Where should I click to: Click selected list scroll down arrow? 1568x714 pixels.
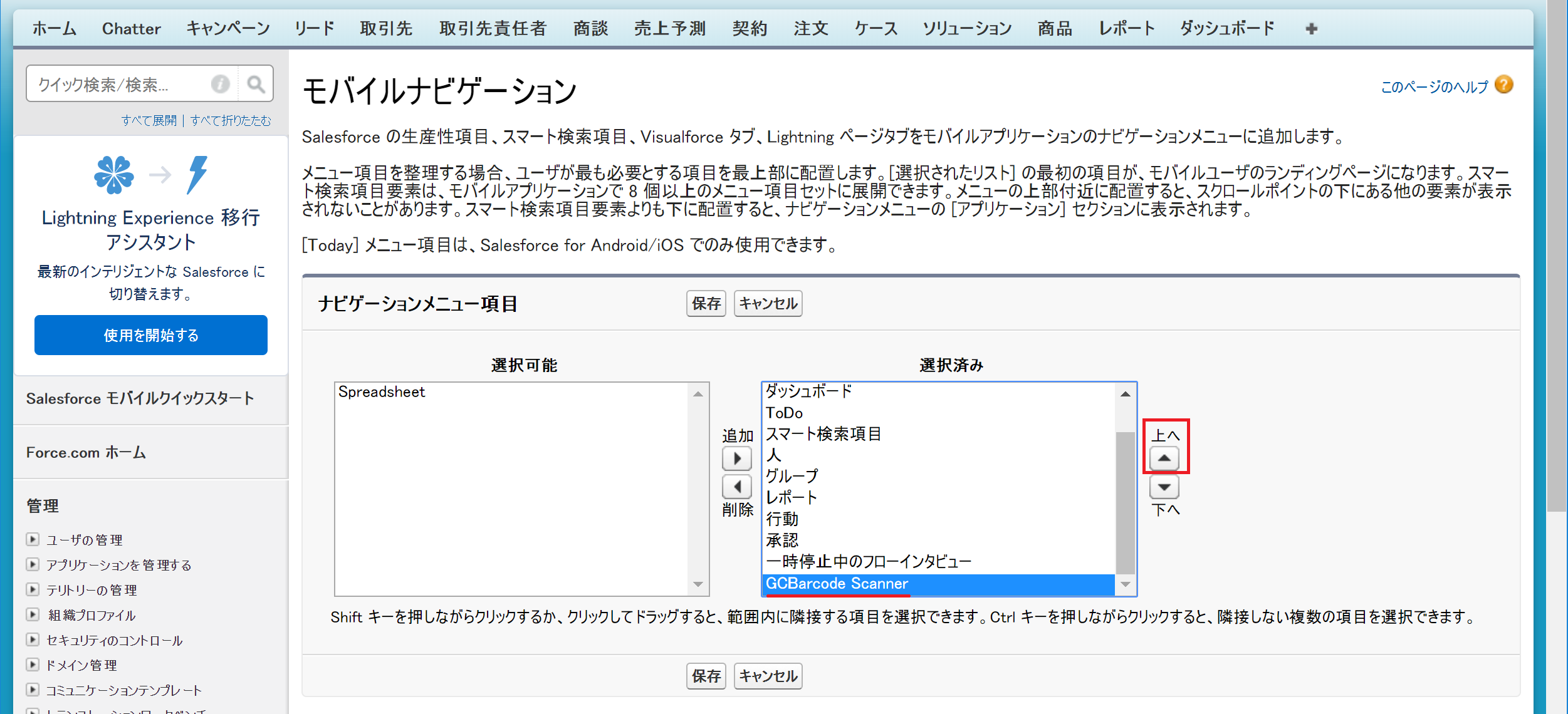tap(1126, 584)
